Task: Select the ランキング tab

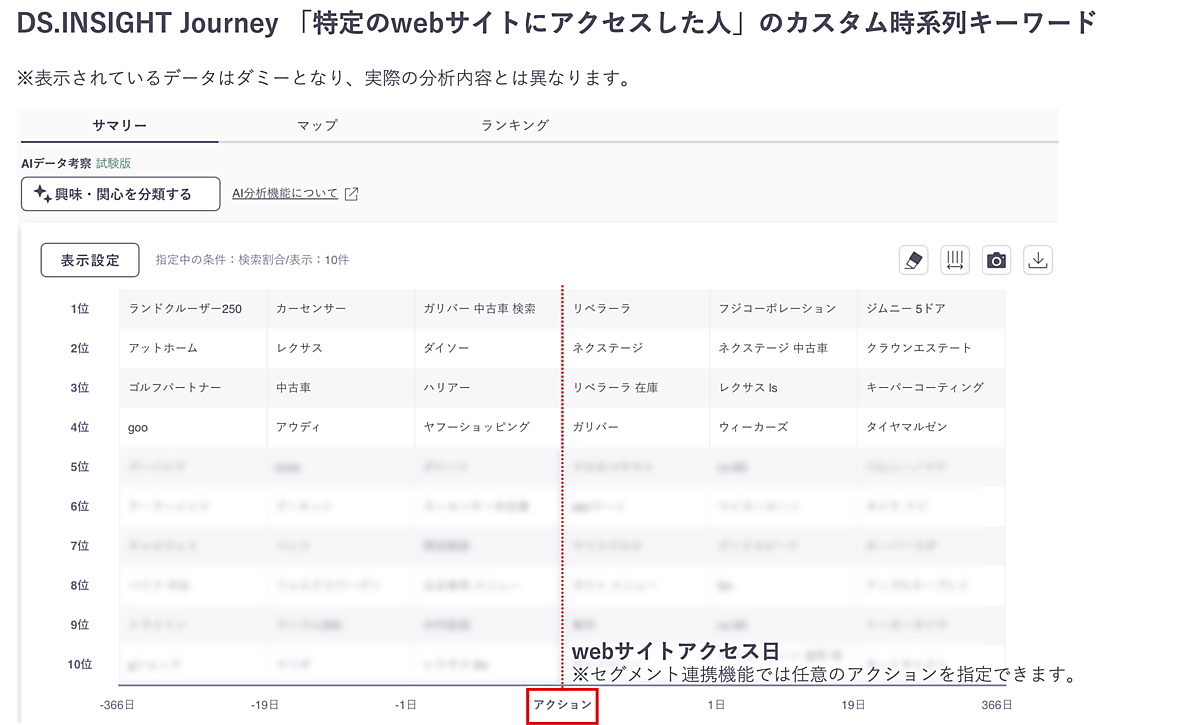Action: click(515, 125)
